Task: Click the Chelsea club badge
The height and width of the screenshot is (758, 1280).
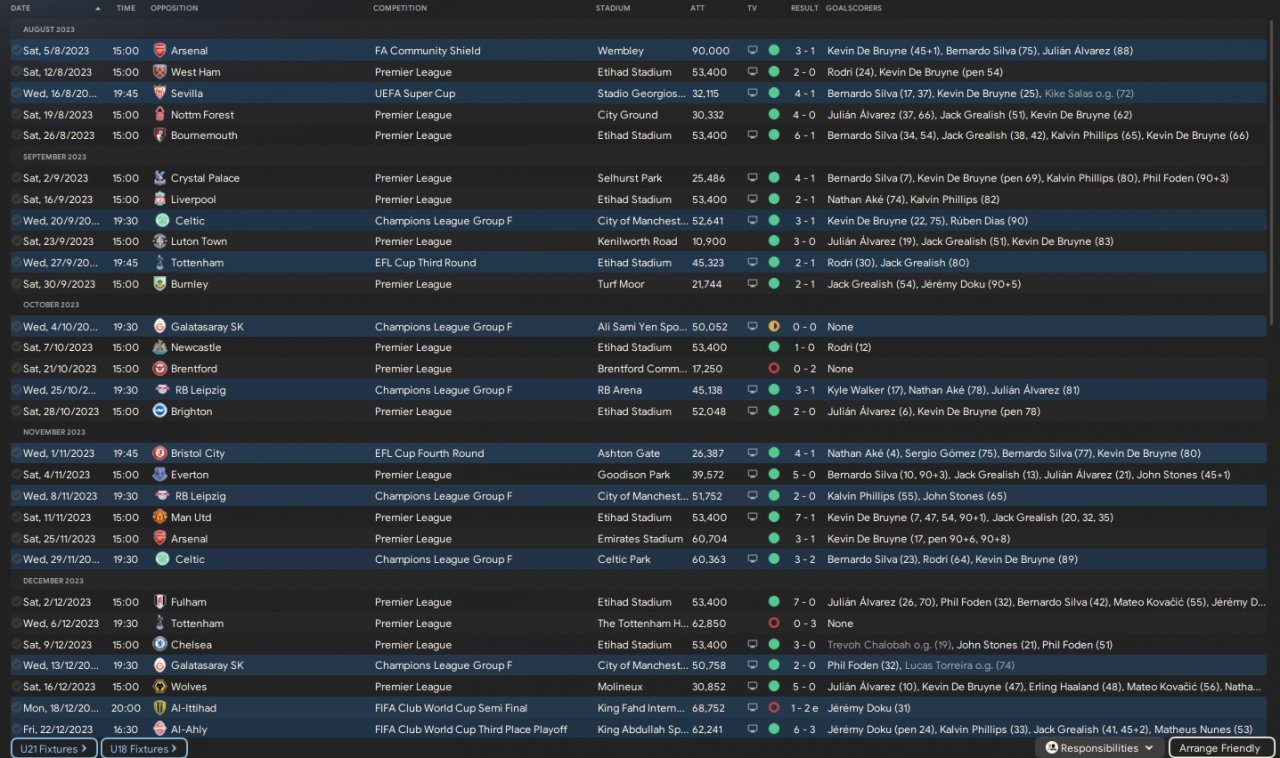Action: point(160,645)
